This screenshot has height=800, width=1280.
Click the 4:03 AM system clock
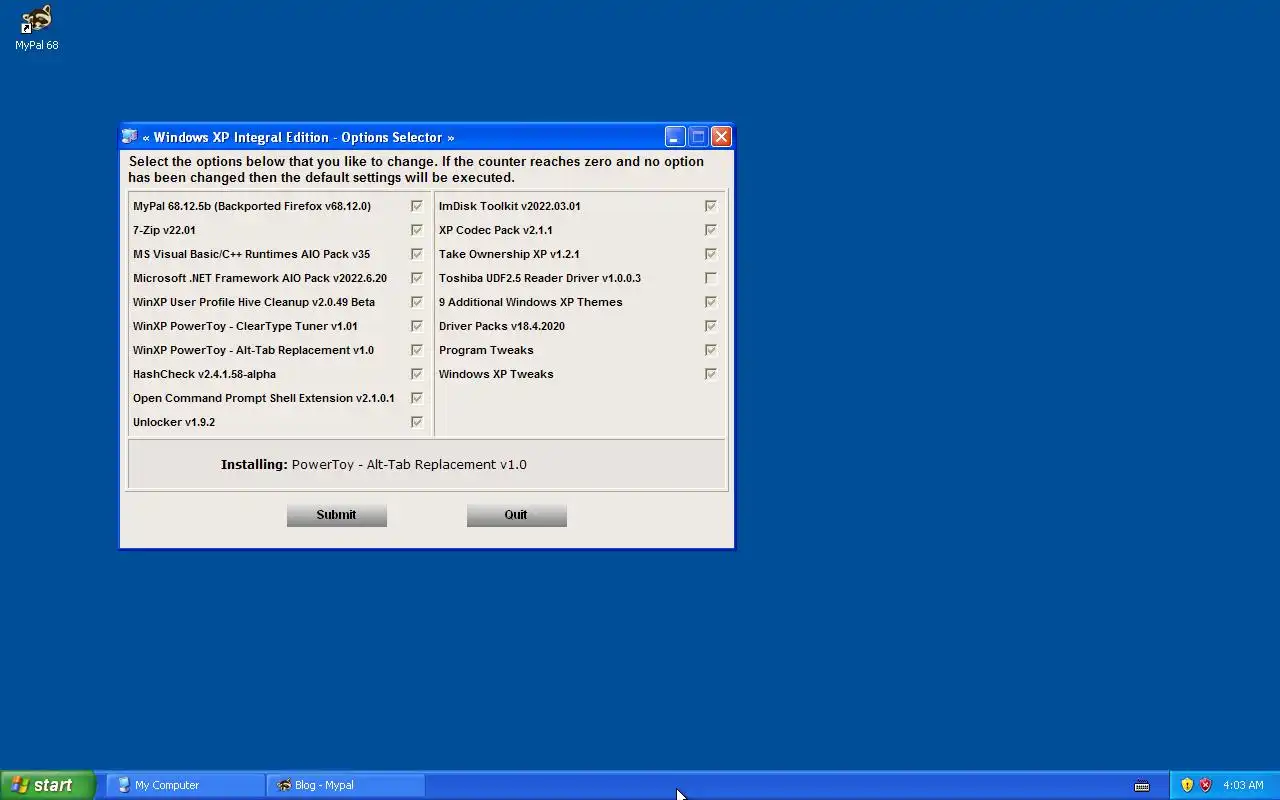tap(1243, 785)
